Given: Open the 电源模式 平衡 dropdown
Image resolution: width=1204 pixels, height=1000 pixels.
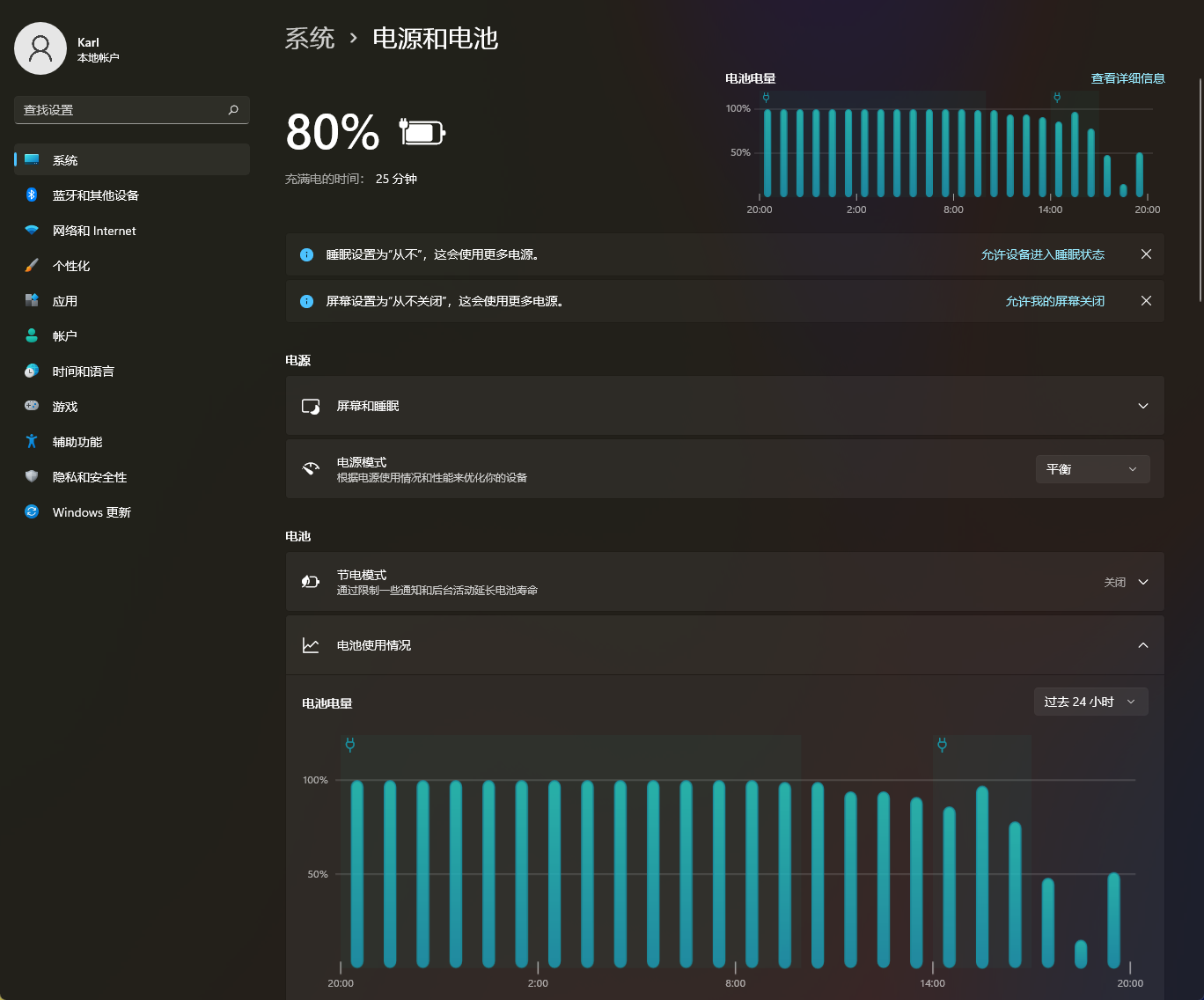Looking at the screenshot, I should pos(1091,469).
